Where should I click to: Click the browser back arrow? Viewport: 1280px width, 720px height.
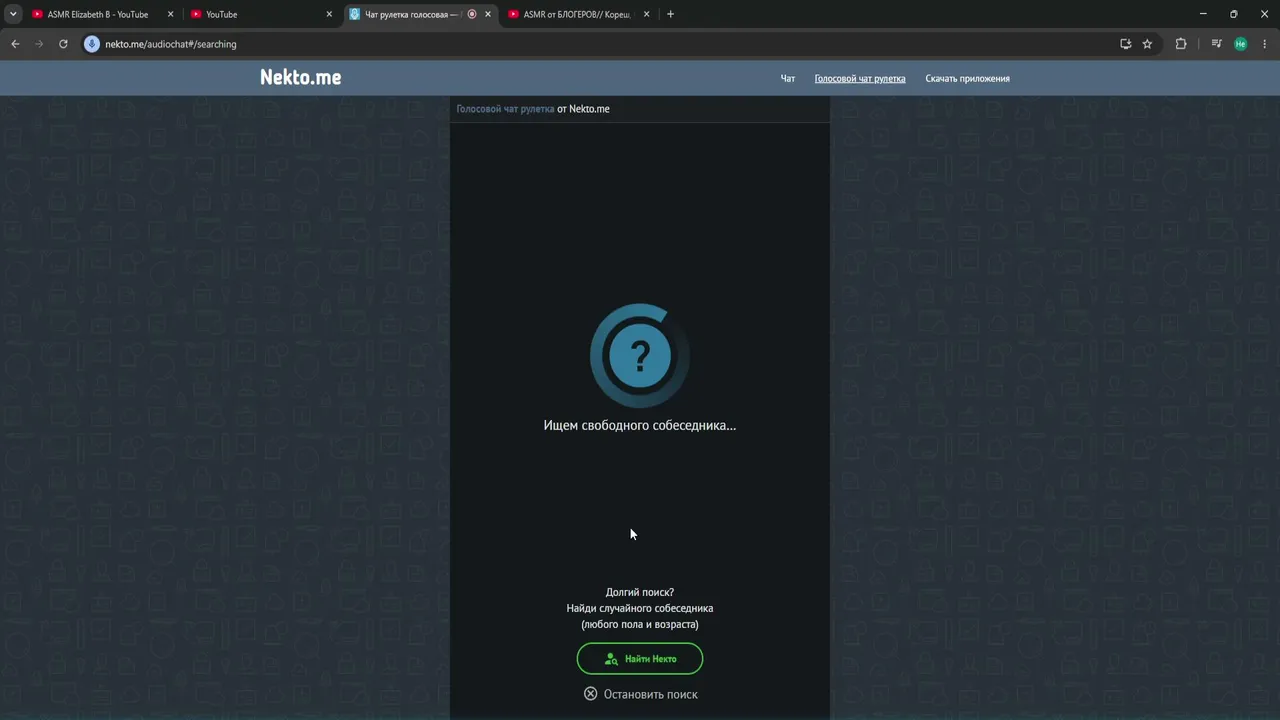[15, 44]
